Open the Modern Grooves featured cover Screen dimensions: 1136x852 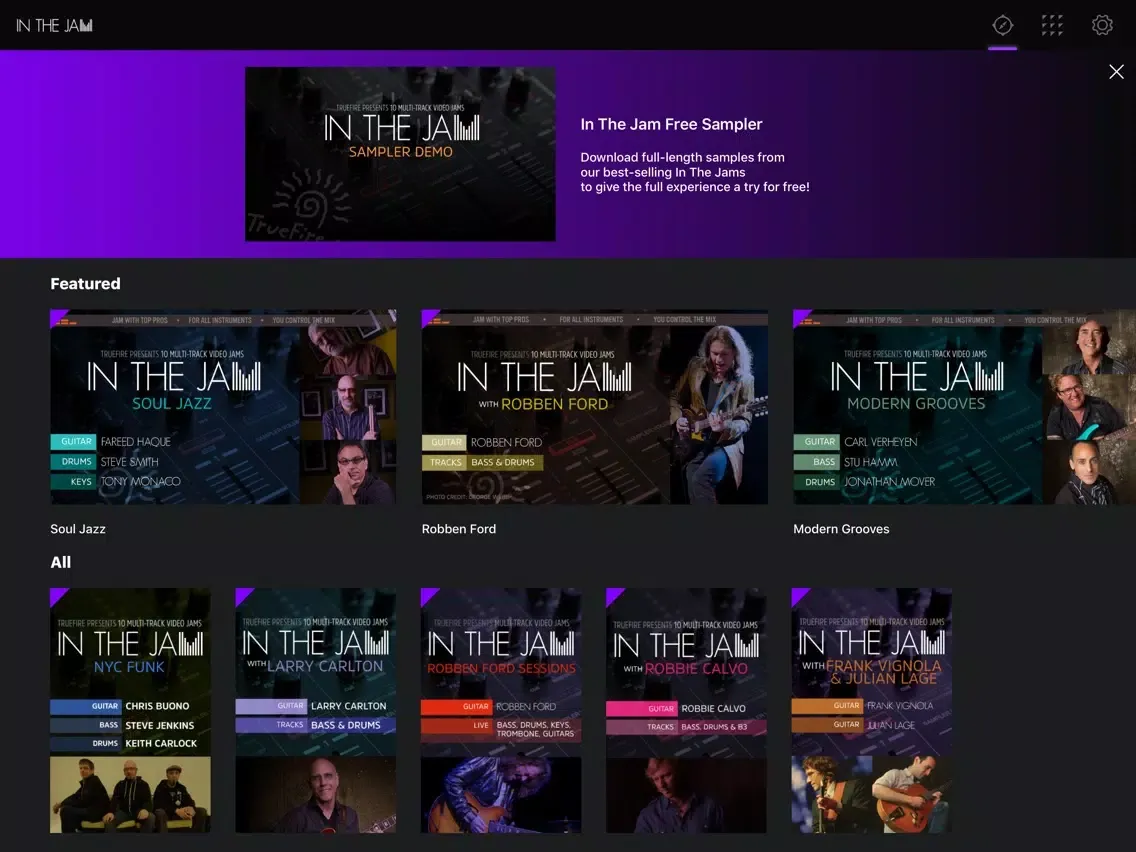[964, 407]
